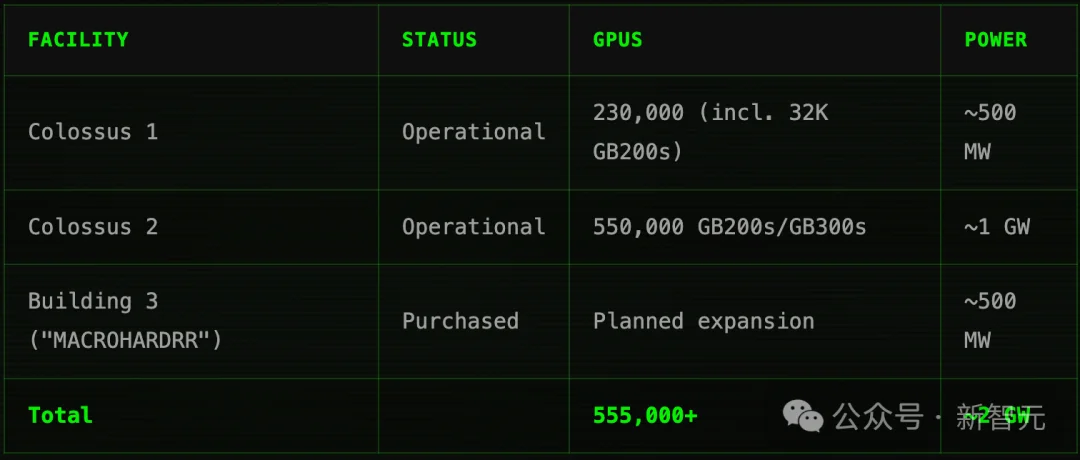Select the POWER column header
Screen dimensions: 1080x460
click(995, 40)
